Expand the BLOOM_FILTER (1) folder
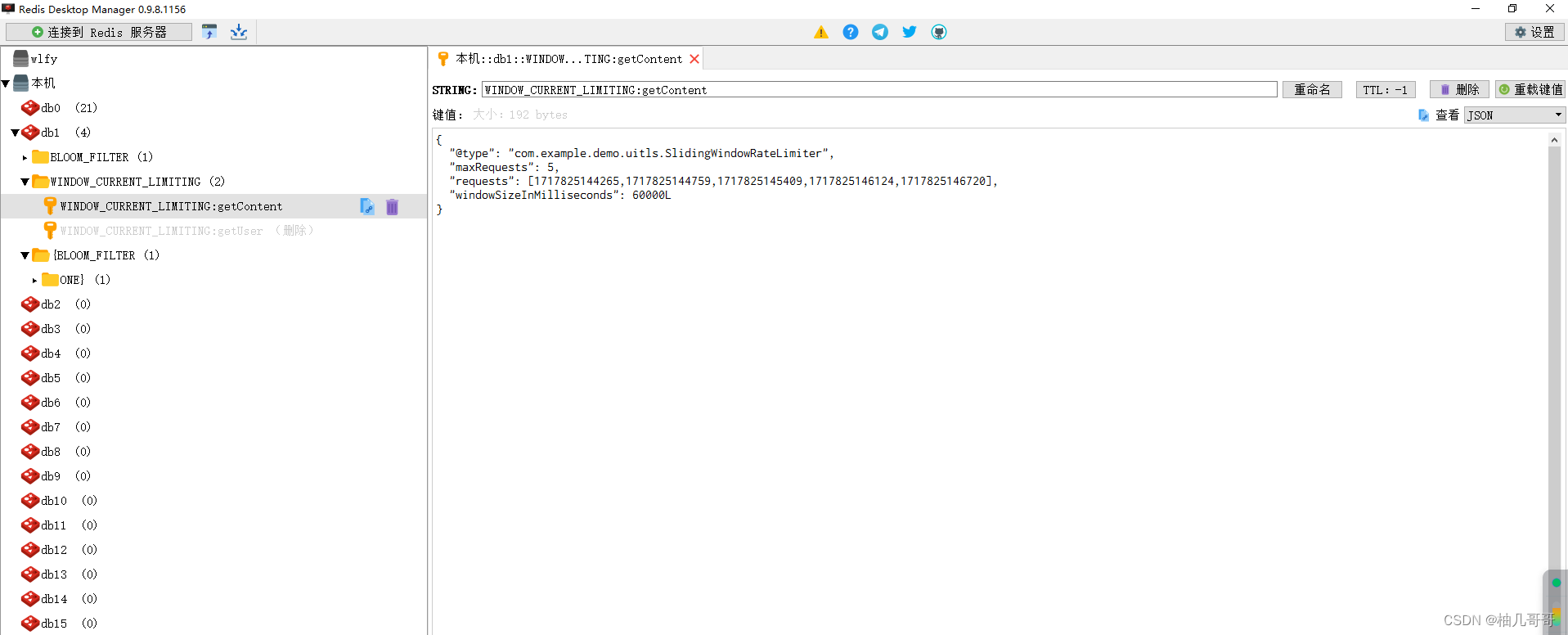The height and width of the screenshot is (635, 1568). (x=25, y=157)
